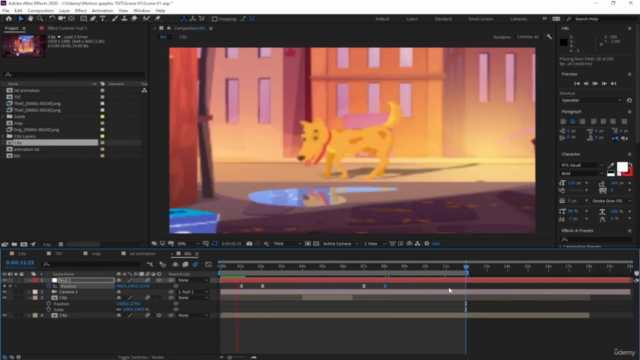Hide the Null 1 layer
The width and height of the screenshot is (640, 360).
click(x=4, y=280)
